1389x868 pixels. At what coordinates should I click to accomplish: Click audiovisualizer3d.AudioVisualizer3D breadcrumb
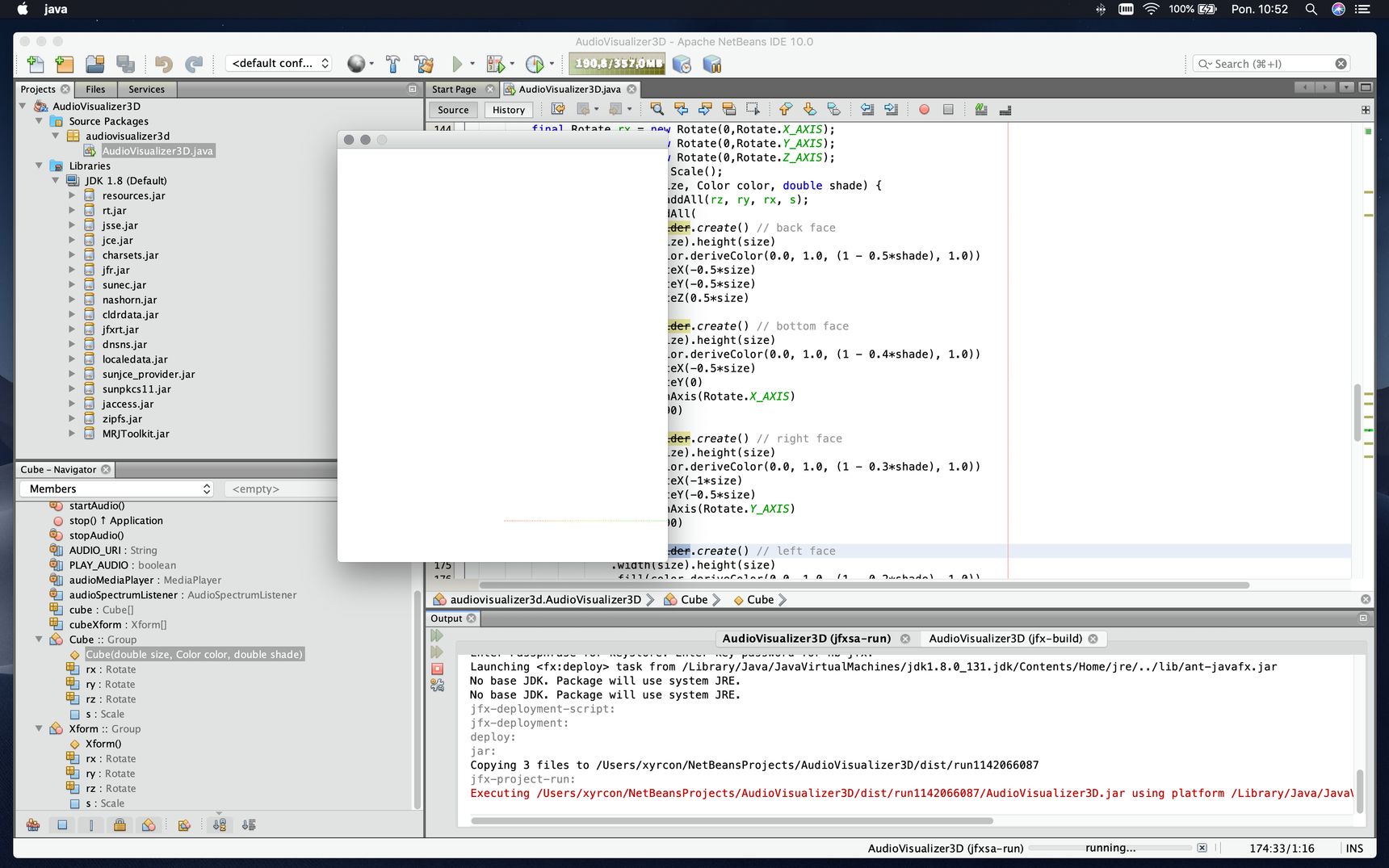click(545, 600)
